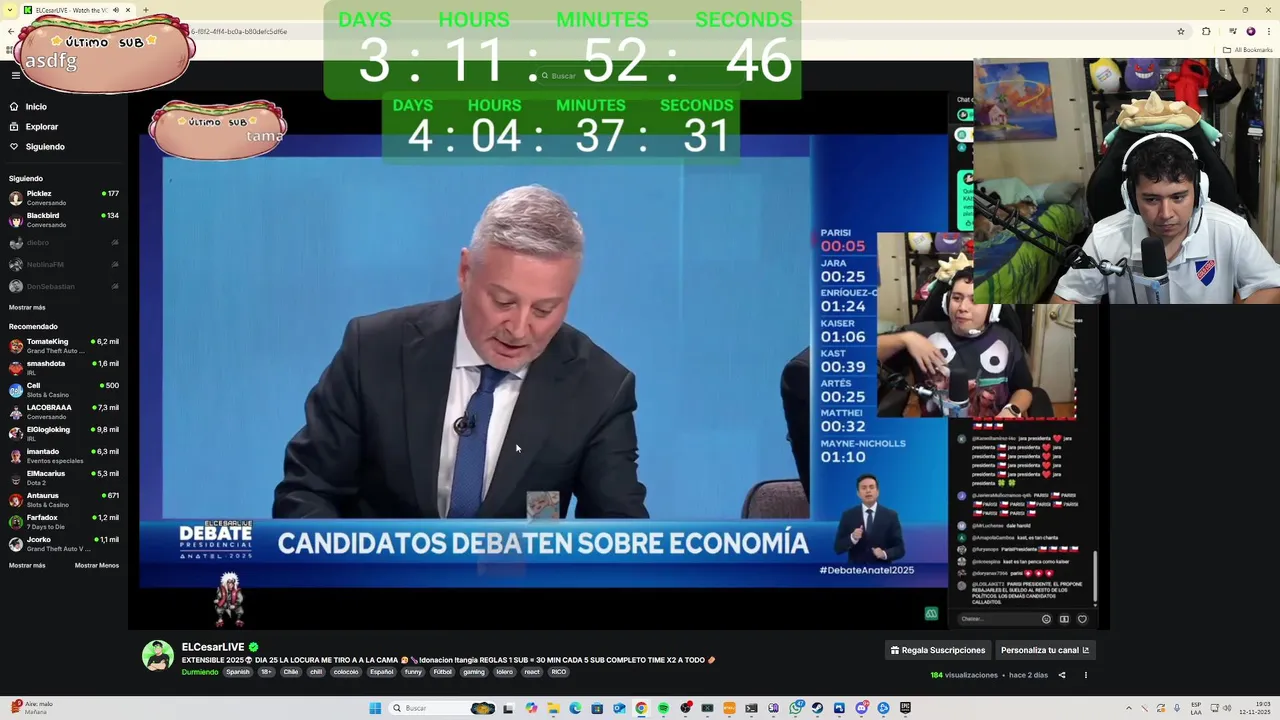Open offline channel NebilinaFM
Screen dimensions: 1280x720
point(62,264)
